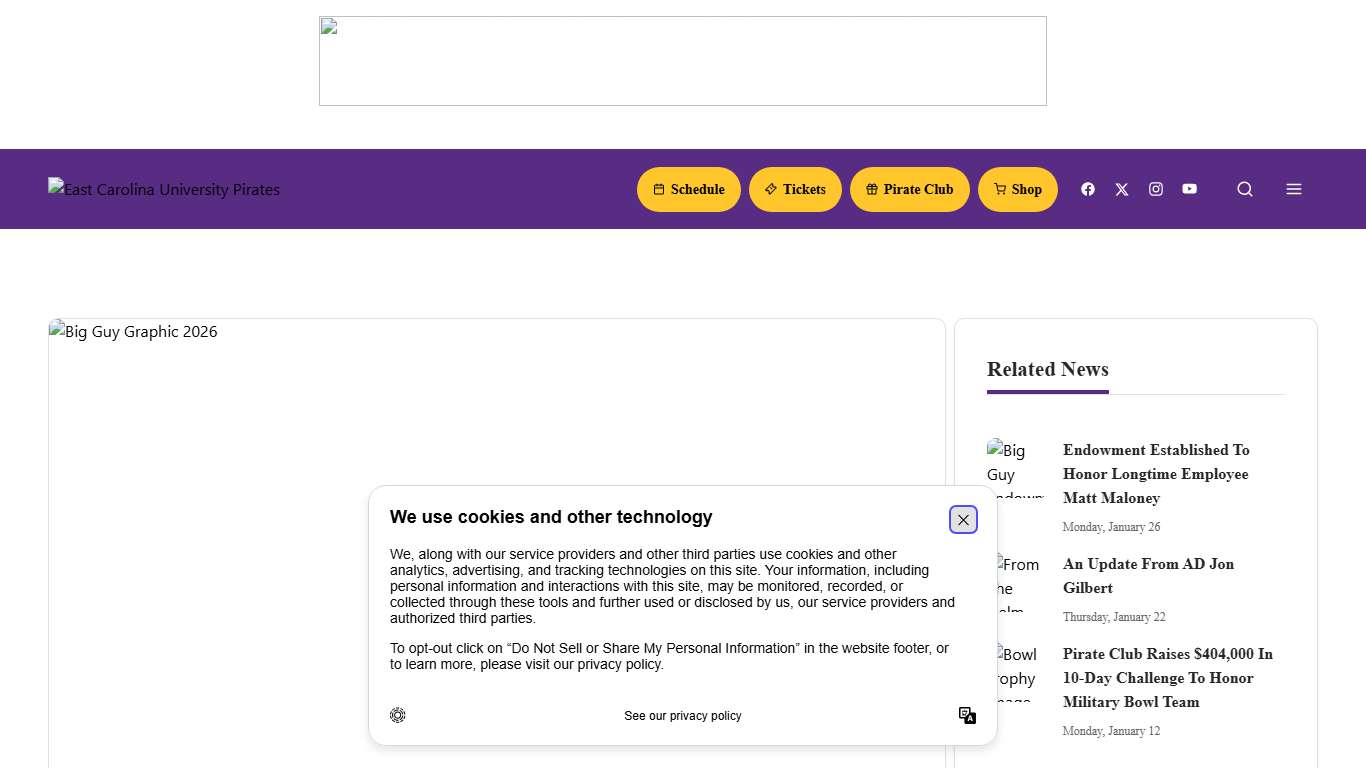Click the search magnifier icon
Image resolution: width=1366 pixels, height=768 pixels.
pyautogui.click(x=1245, y=189)
